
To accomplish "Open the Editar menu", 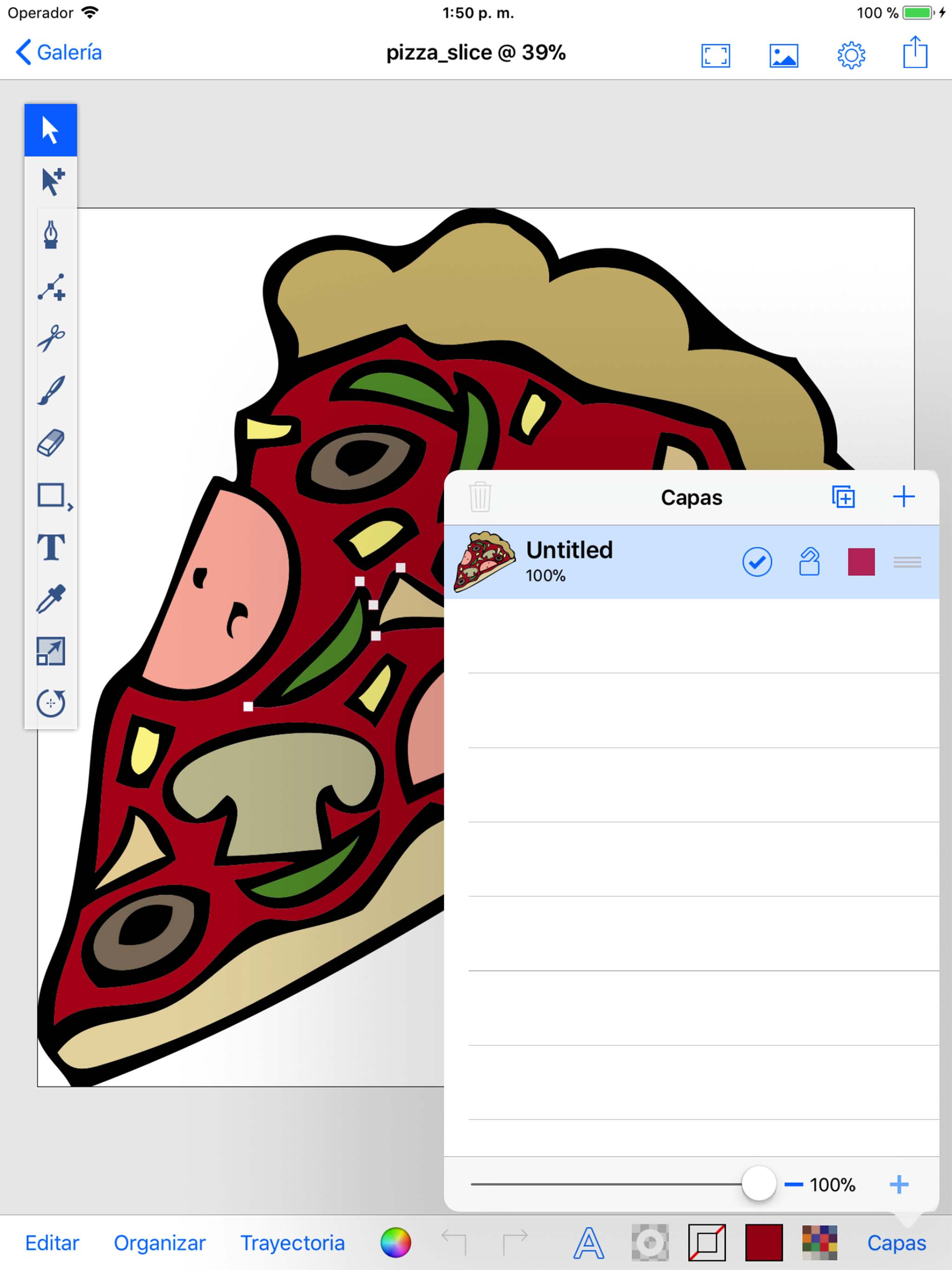I will (52, 1243).
